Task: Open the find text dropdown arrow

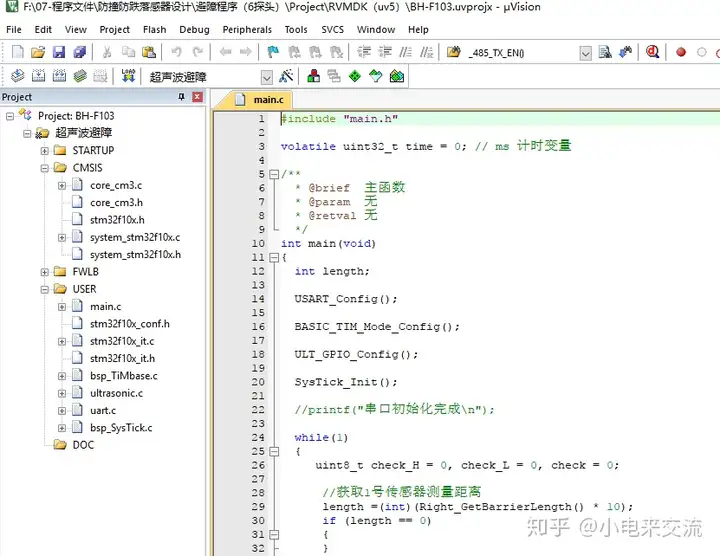Action: 585,53
